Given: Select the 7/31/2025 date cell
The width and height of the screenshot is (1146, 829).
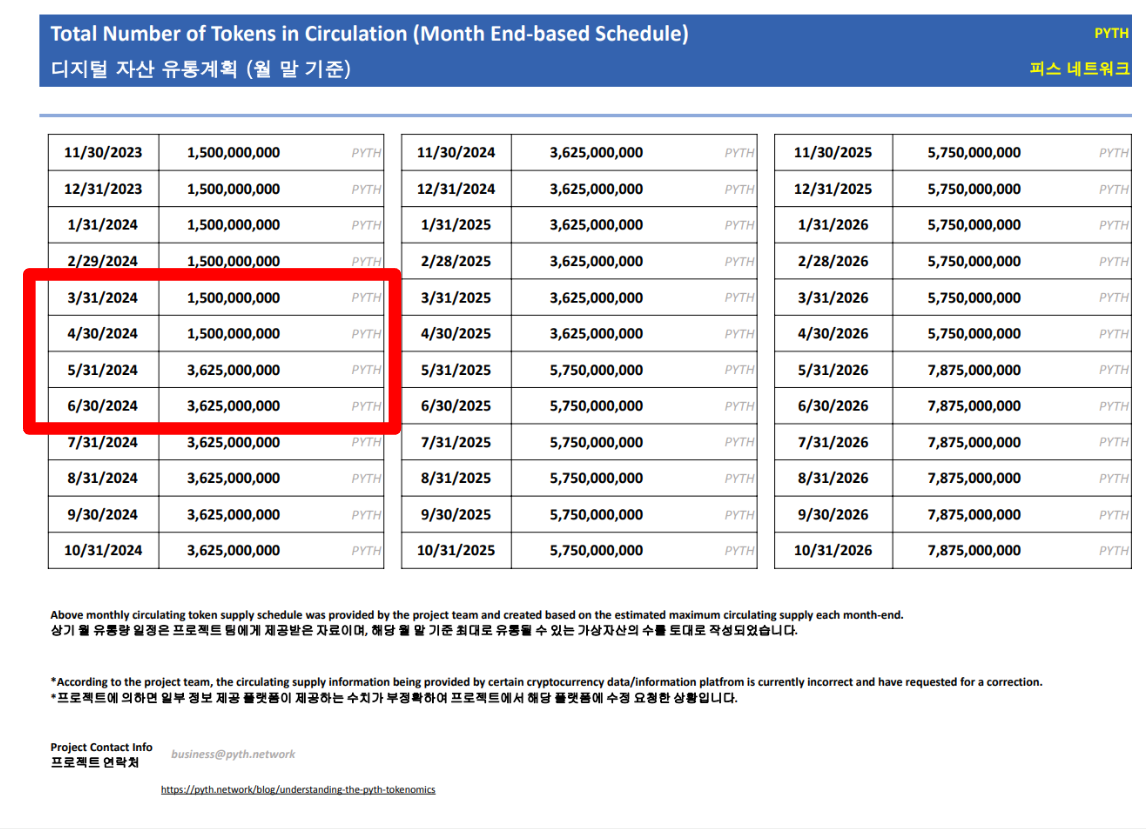Looking at the screenshot, I should point(456,442).
